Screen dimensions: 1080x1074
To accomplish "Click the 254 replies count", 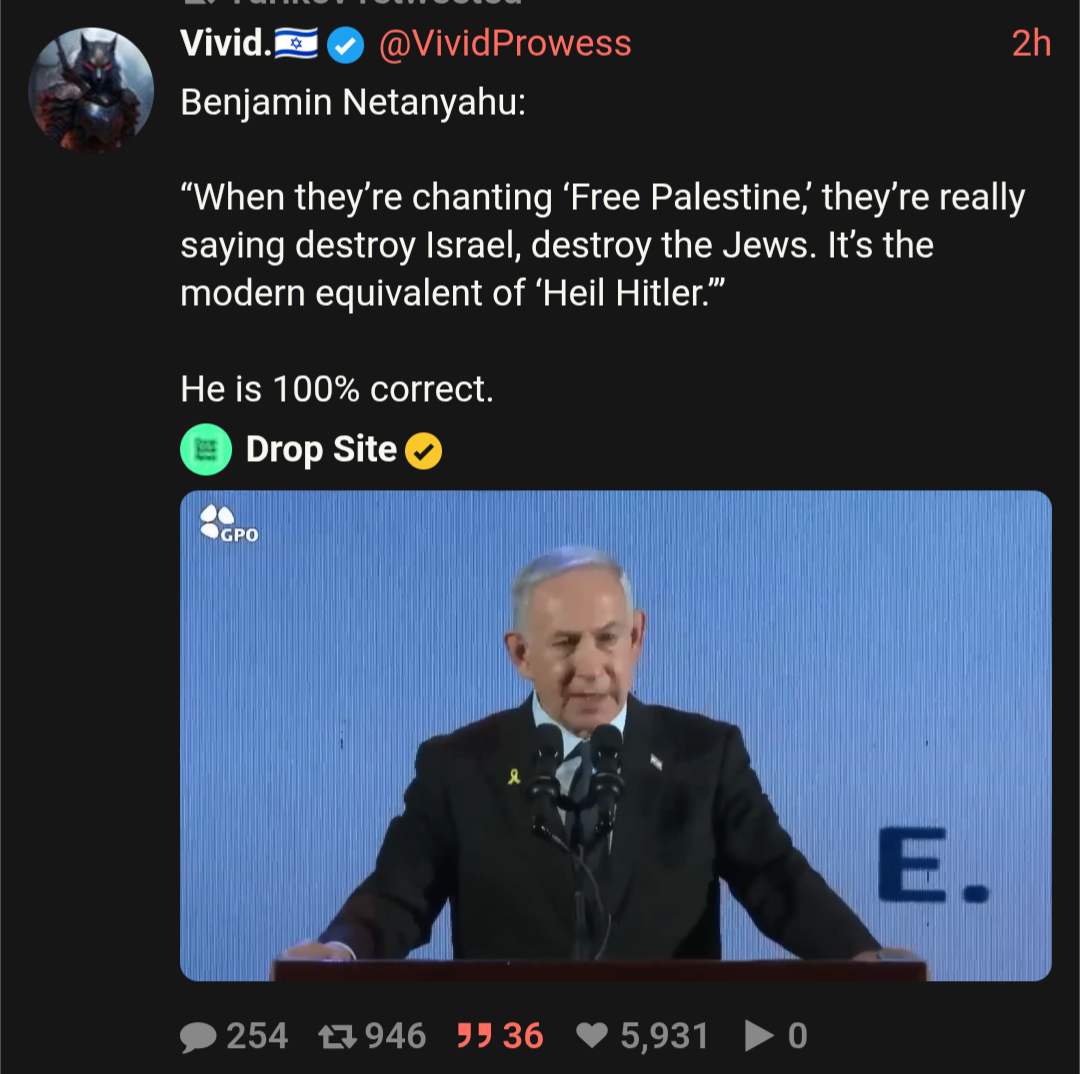I will coord(257,1036).
